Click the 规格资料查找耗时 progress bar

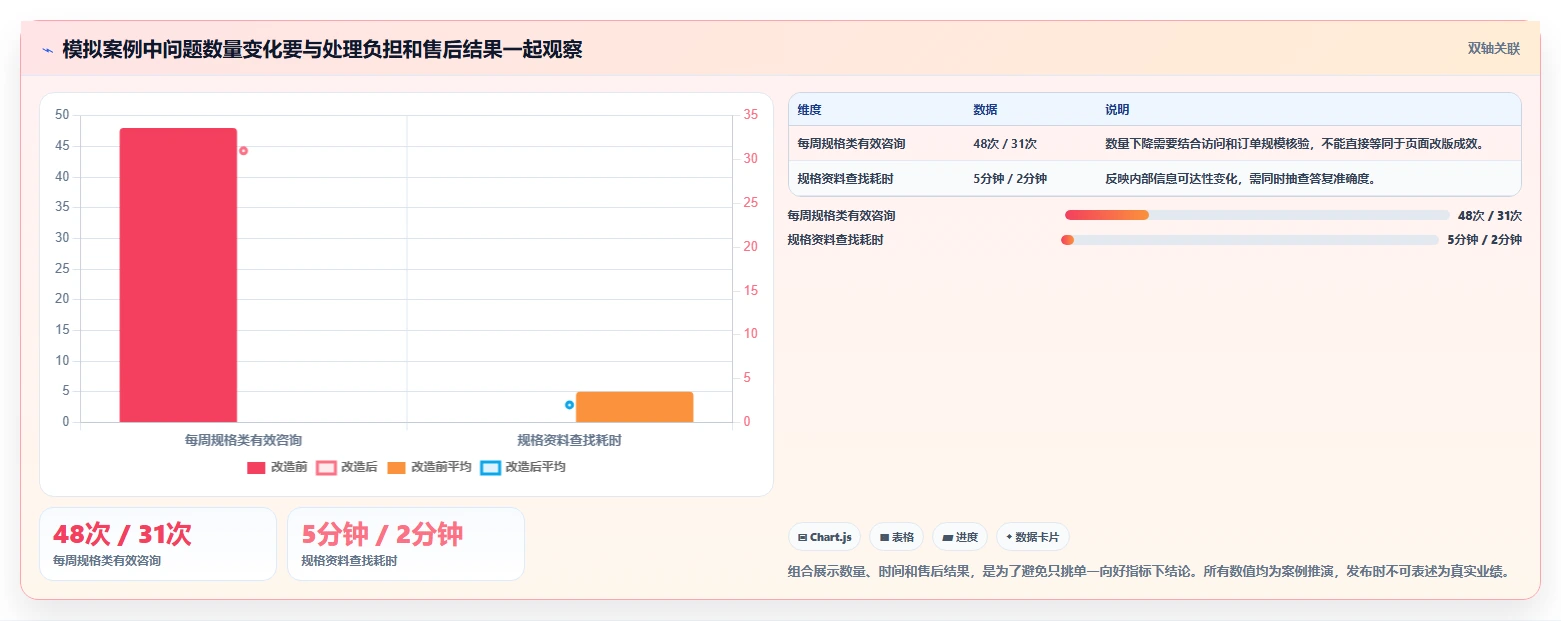point(1249,240)
